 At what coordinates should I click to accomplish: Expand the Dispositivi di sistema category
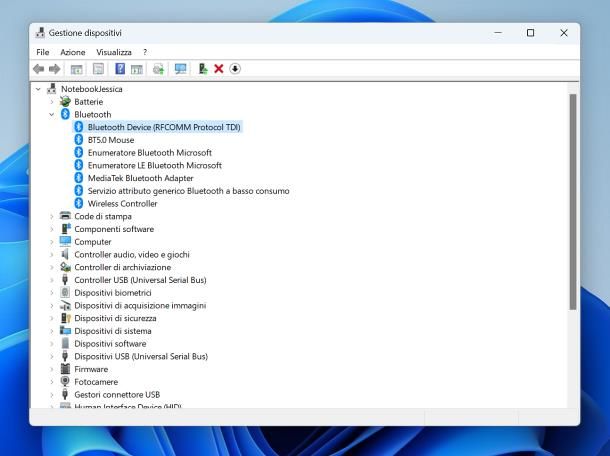coord(52,331)
